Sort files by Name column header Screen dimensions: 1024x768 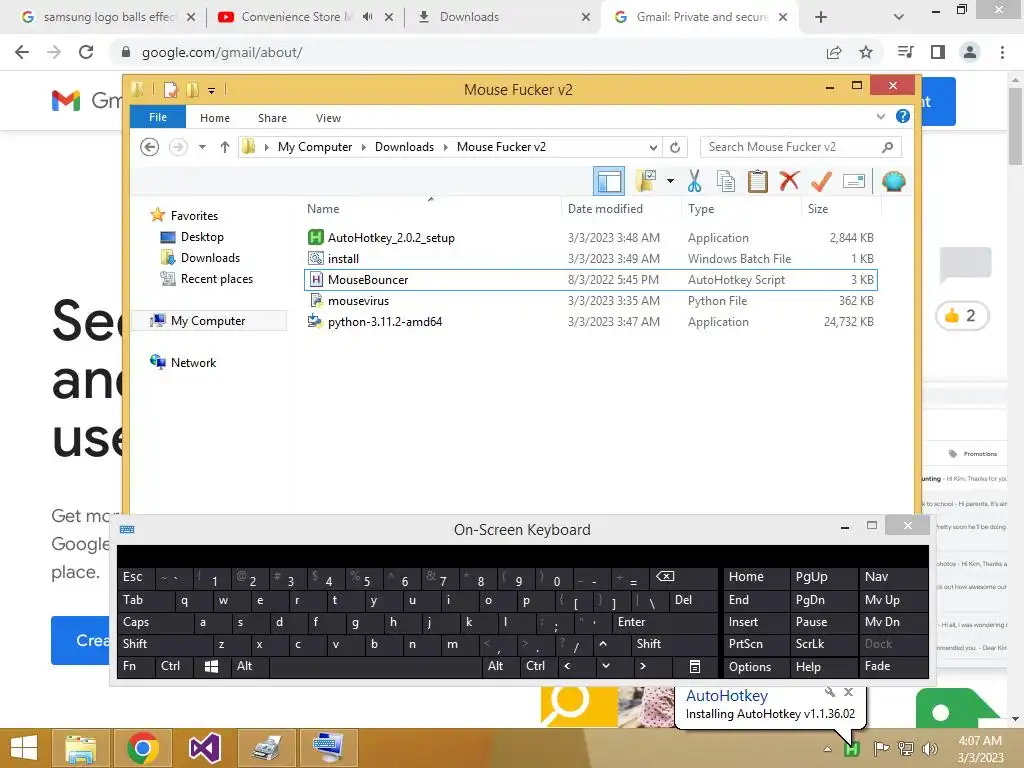point(431,208)
